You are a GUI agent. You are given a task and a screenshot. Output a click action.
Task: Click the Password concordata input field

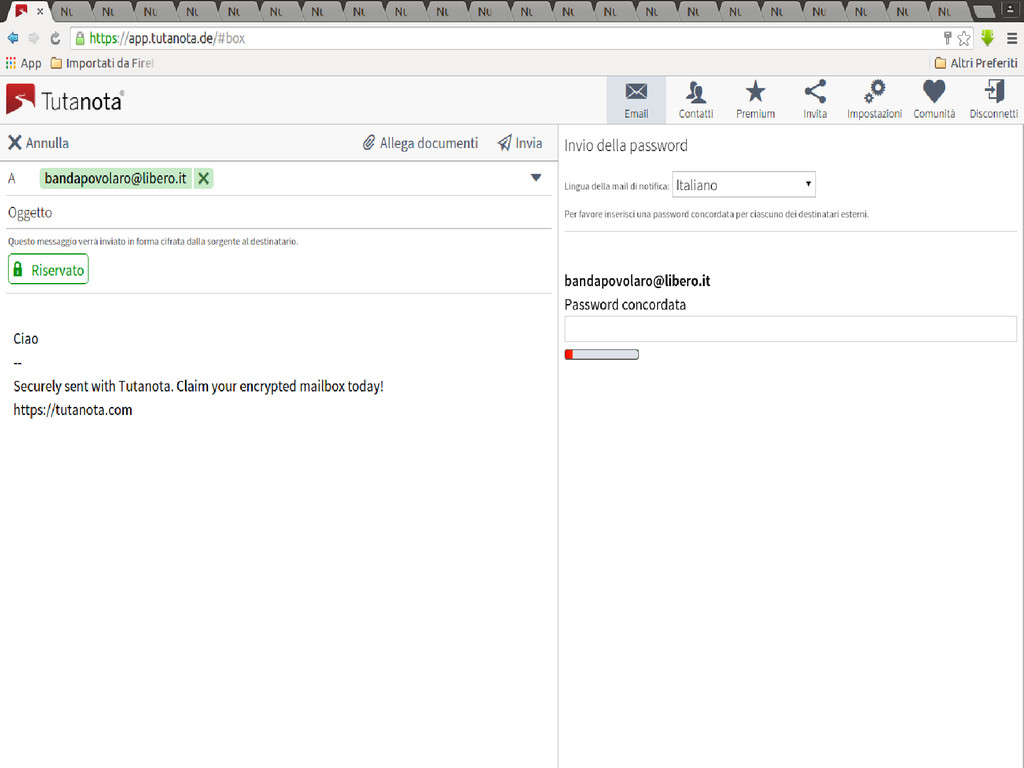point(790,329)
